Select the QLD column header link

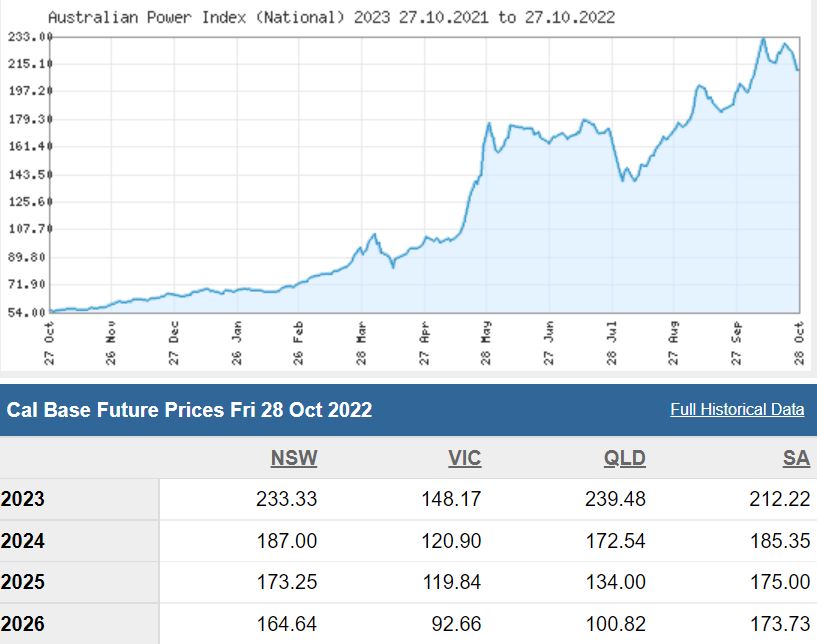pyautogui.click(x=625, y=459)
